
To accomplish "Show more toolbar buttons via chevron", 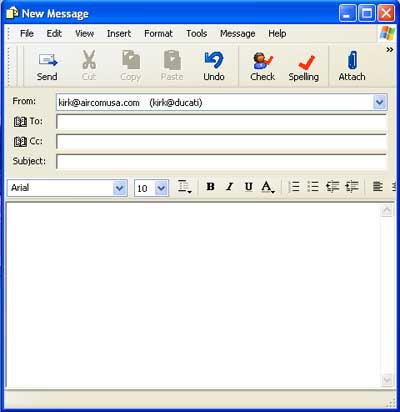I will pyautogui.click(x=390, y=50).
